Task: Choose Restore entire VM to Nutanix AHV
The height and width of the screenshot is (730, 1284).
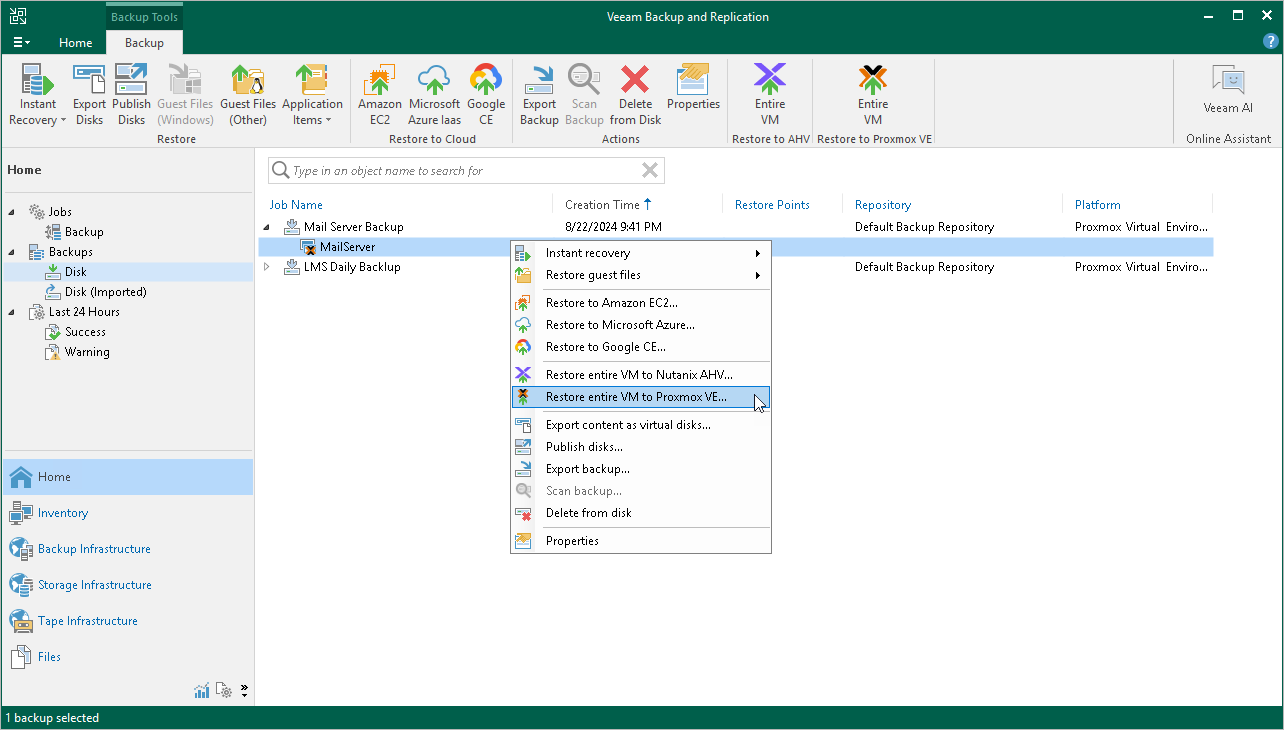Action: tap(641, 375)
